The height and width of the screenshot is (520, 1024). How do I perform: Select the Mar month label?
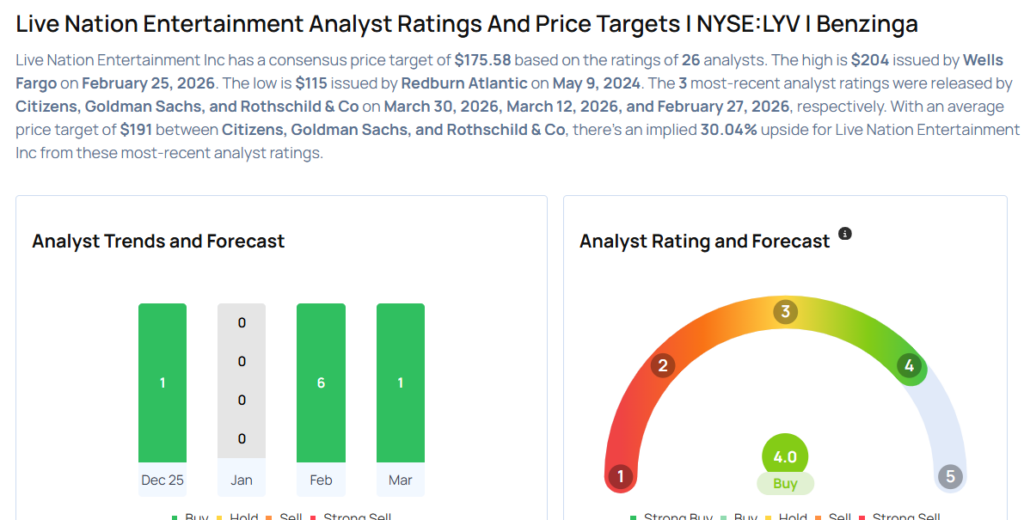(400, 480)
